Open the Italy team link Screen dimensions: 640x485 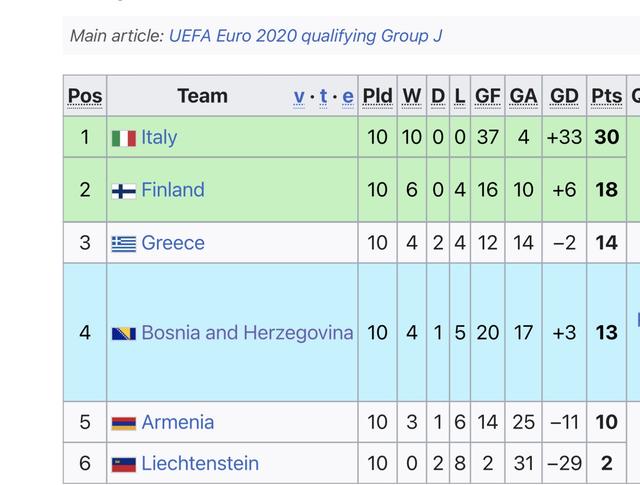coord(159,137)
